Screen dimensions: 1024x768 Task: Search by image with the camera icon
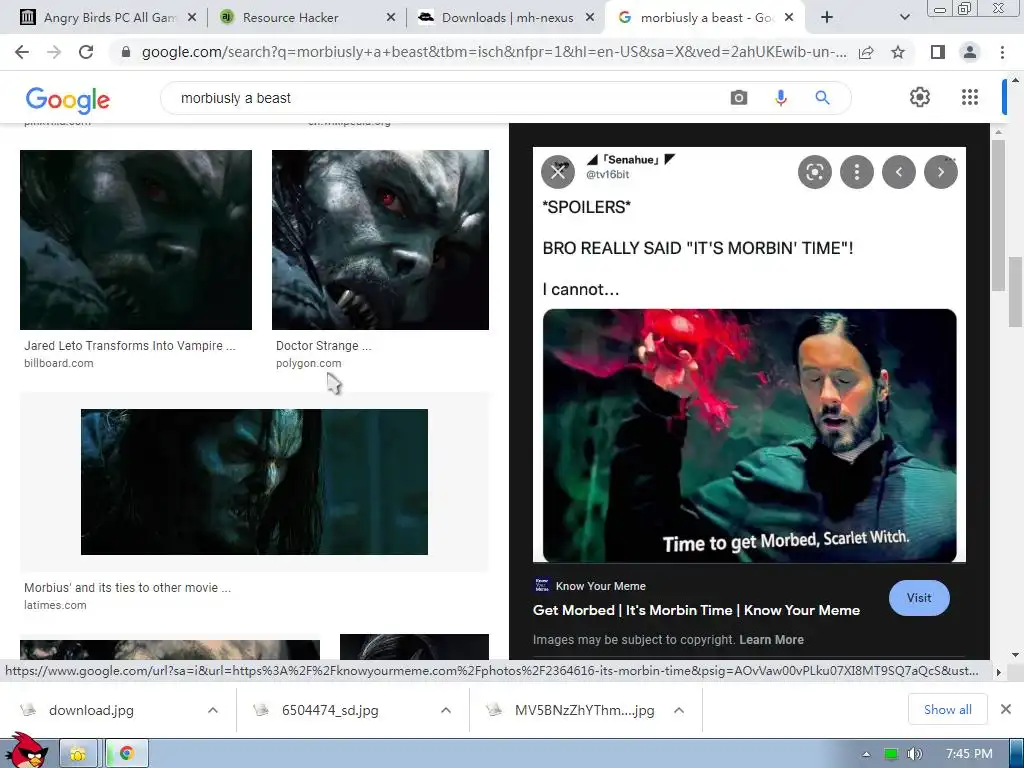point(739,98)
